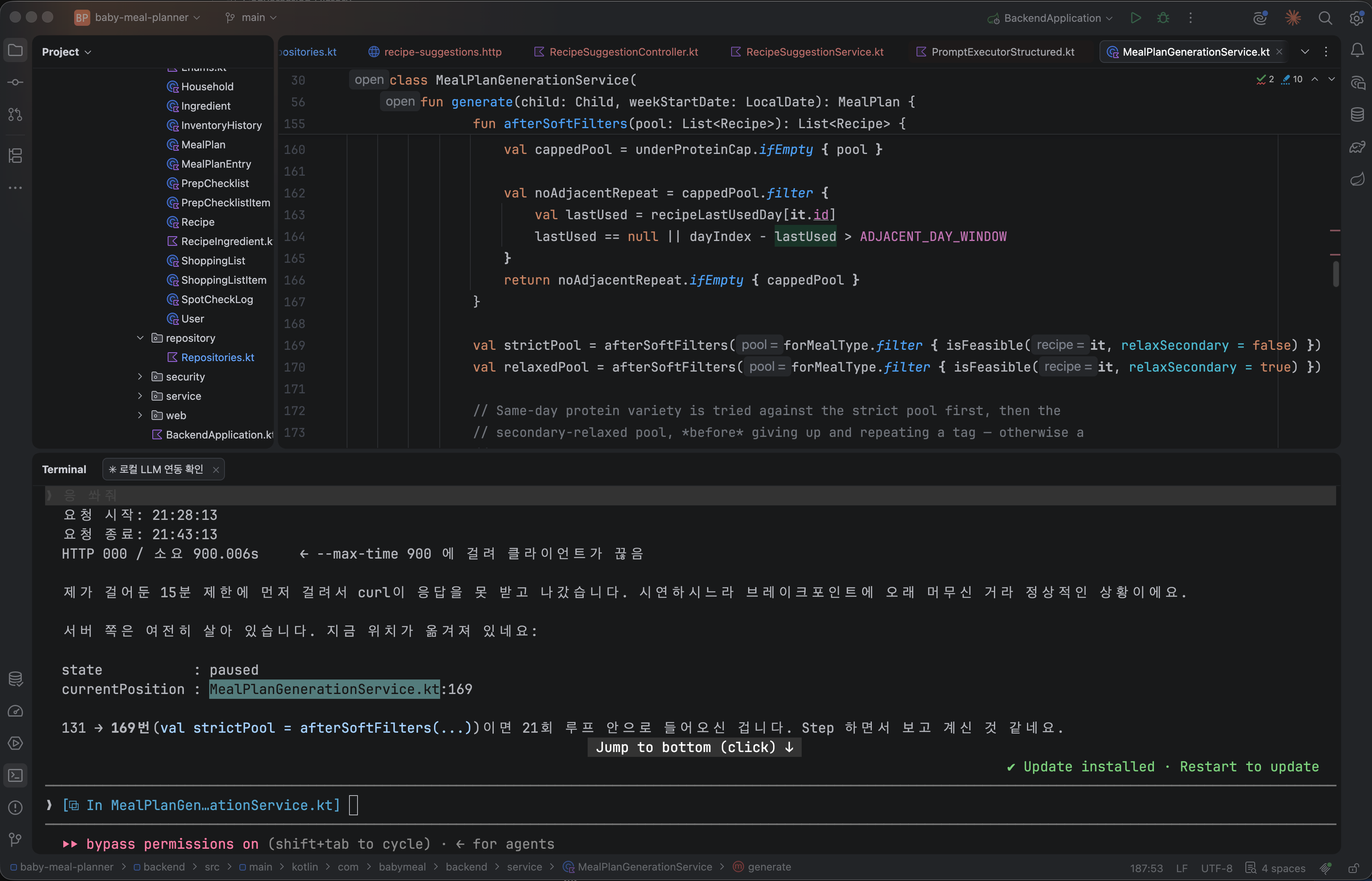Expand the security folder
1372x881 pixels.
tap(140, 376)
